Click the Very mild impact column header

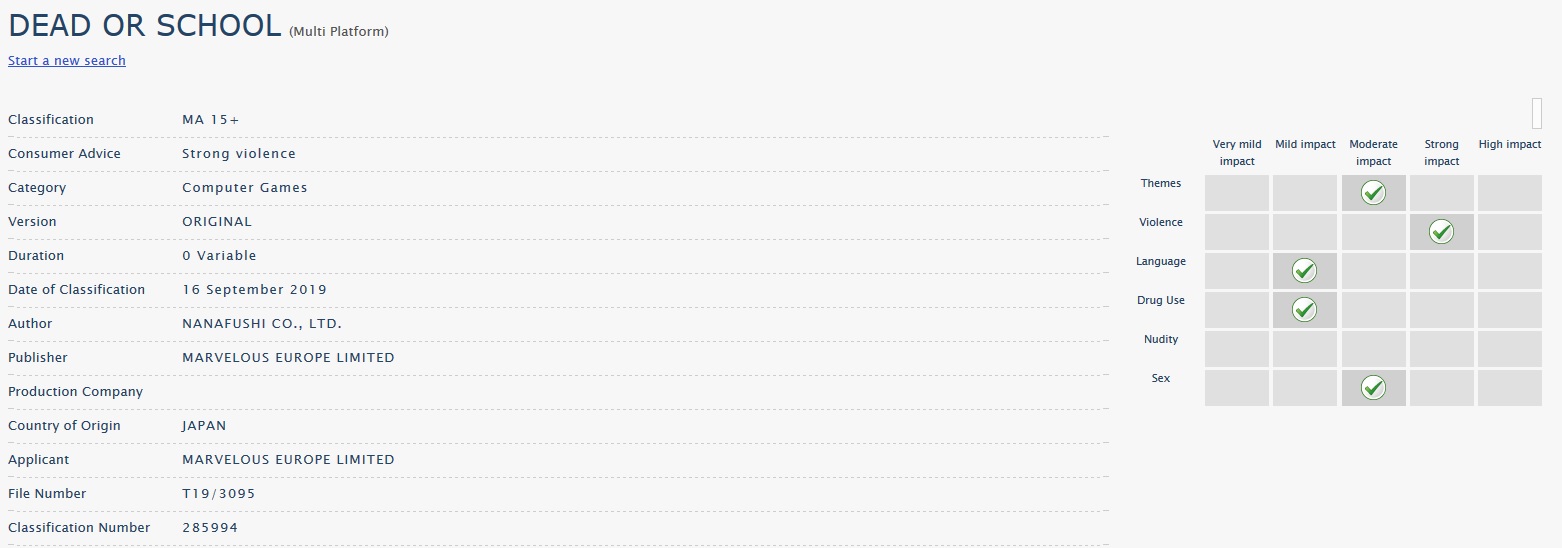[1237, 153]
